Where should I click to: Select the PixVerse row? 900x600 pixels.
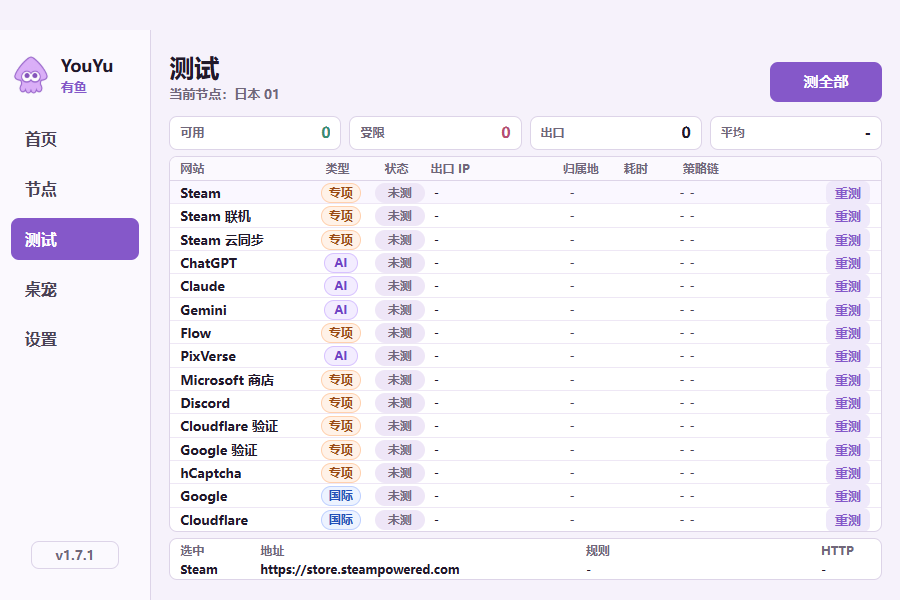click(x=525, y=357)
